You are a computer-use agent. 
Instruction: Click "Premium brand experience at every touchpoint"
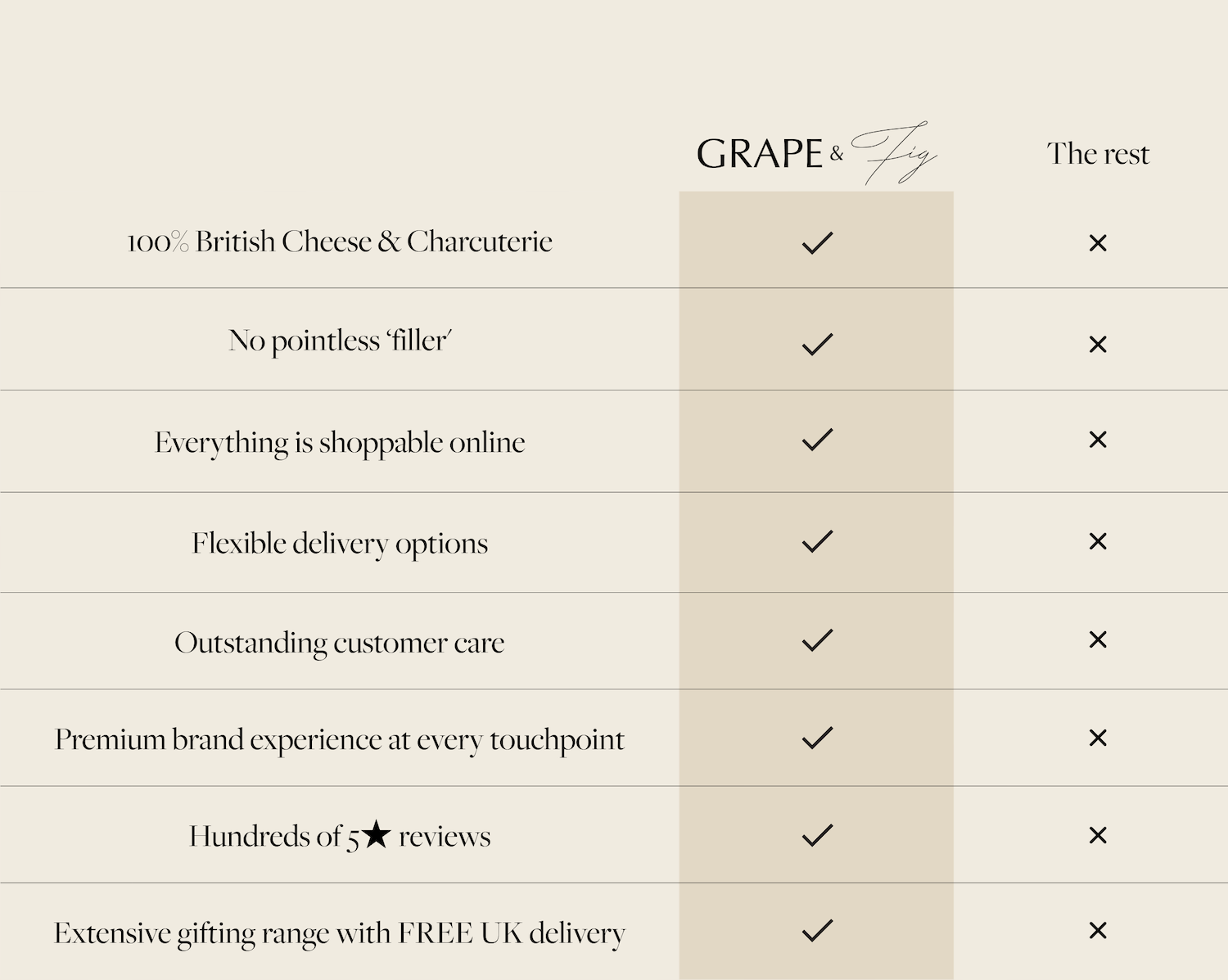coord(340,739)
